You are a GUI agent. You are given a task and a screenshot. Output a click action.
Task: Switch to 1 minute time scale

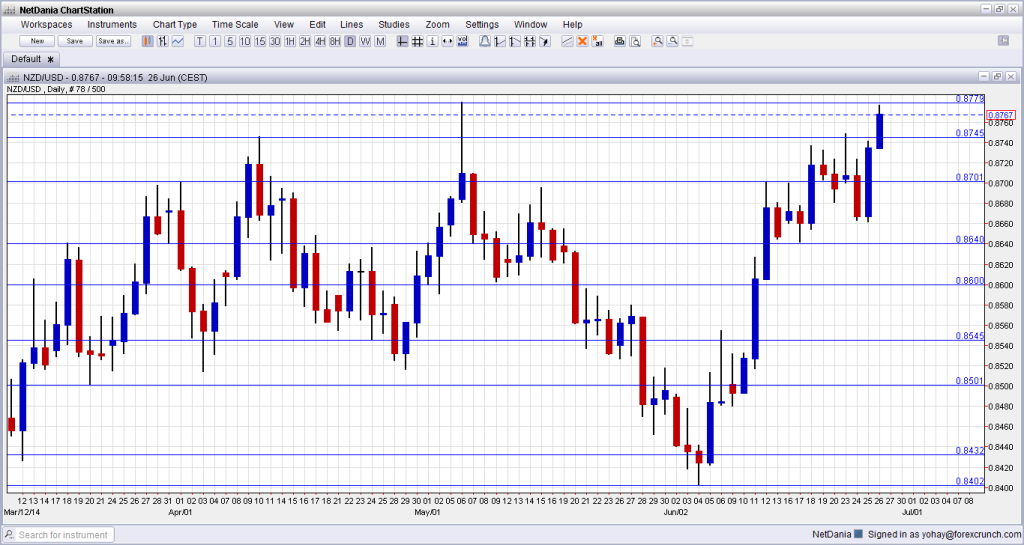215,41
